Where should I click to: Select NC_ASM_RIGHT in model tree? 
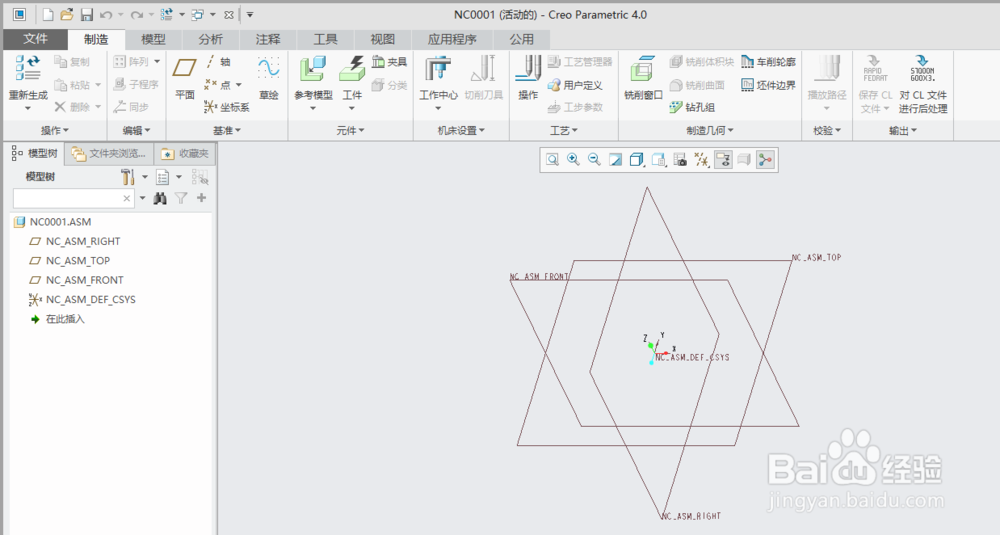[83, 241]
